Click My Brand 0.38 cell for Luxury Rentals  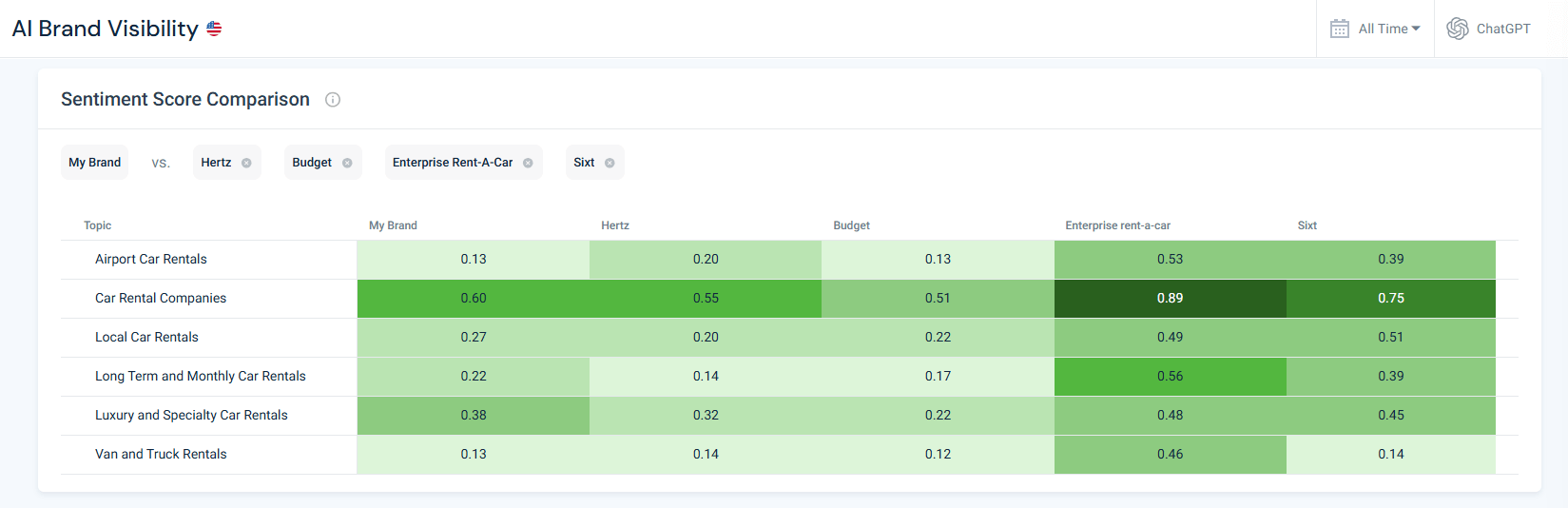click(474, 415)
